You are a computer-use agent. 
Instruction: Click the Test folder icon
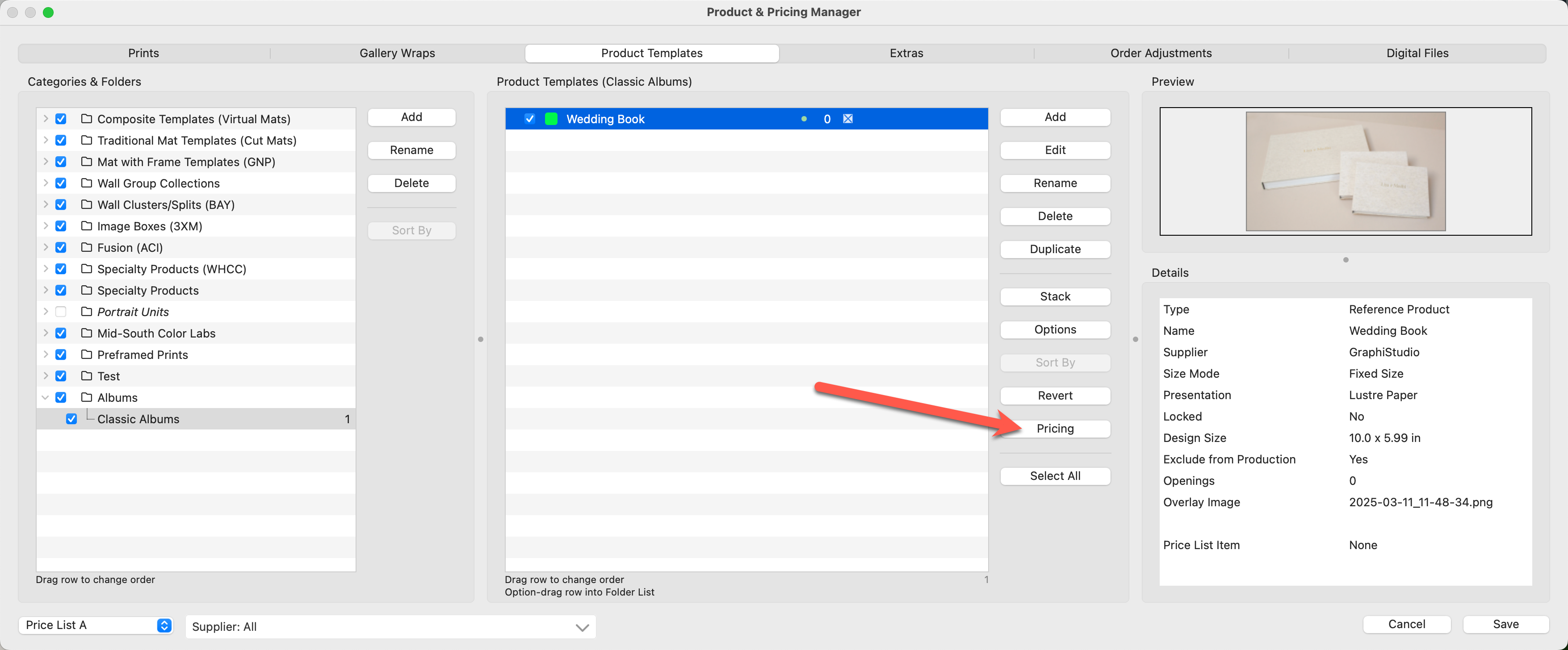(x=86, y=376)
